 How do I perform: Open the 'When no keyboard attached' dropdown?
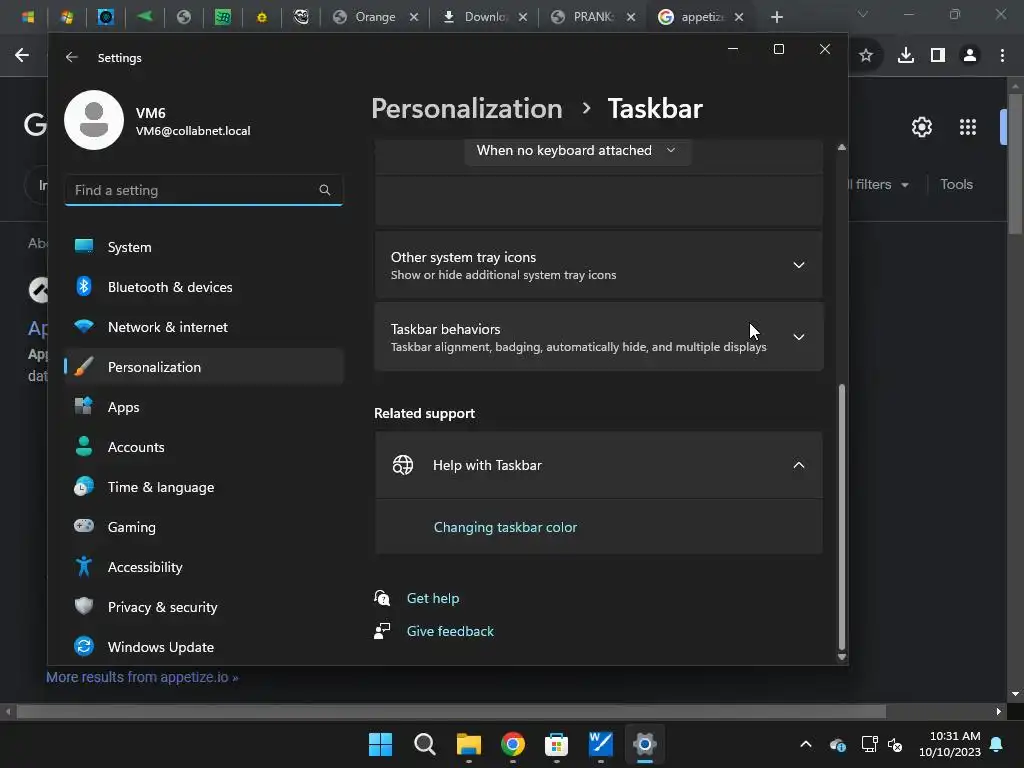pos(577,151)
